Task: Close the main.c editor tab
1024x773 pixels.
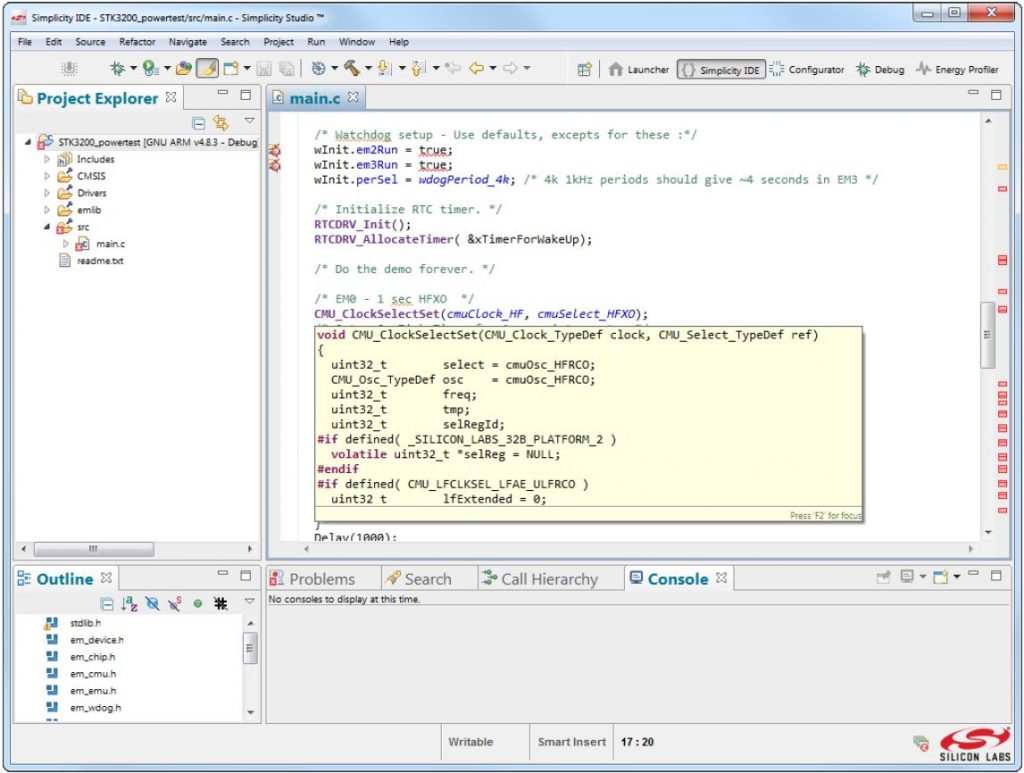Action: (x=353, y=97)
